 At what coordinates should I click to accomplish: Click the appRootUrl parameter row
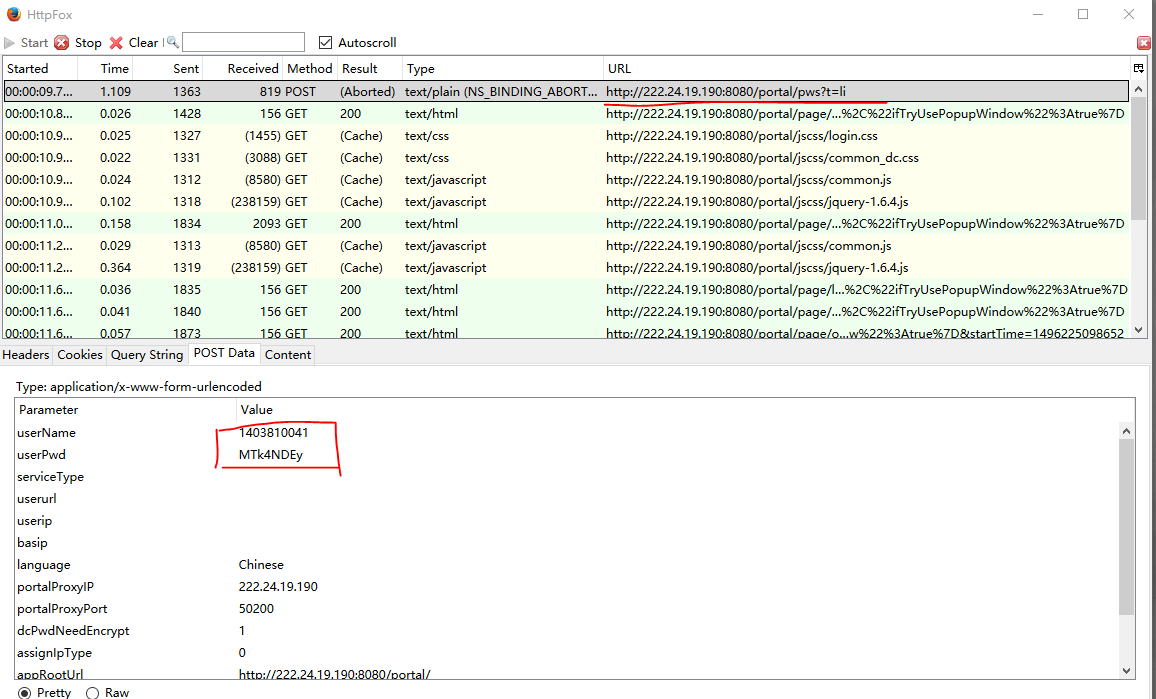(568, 673)
